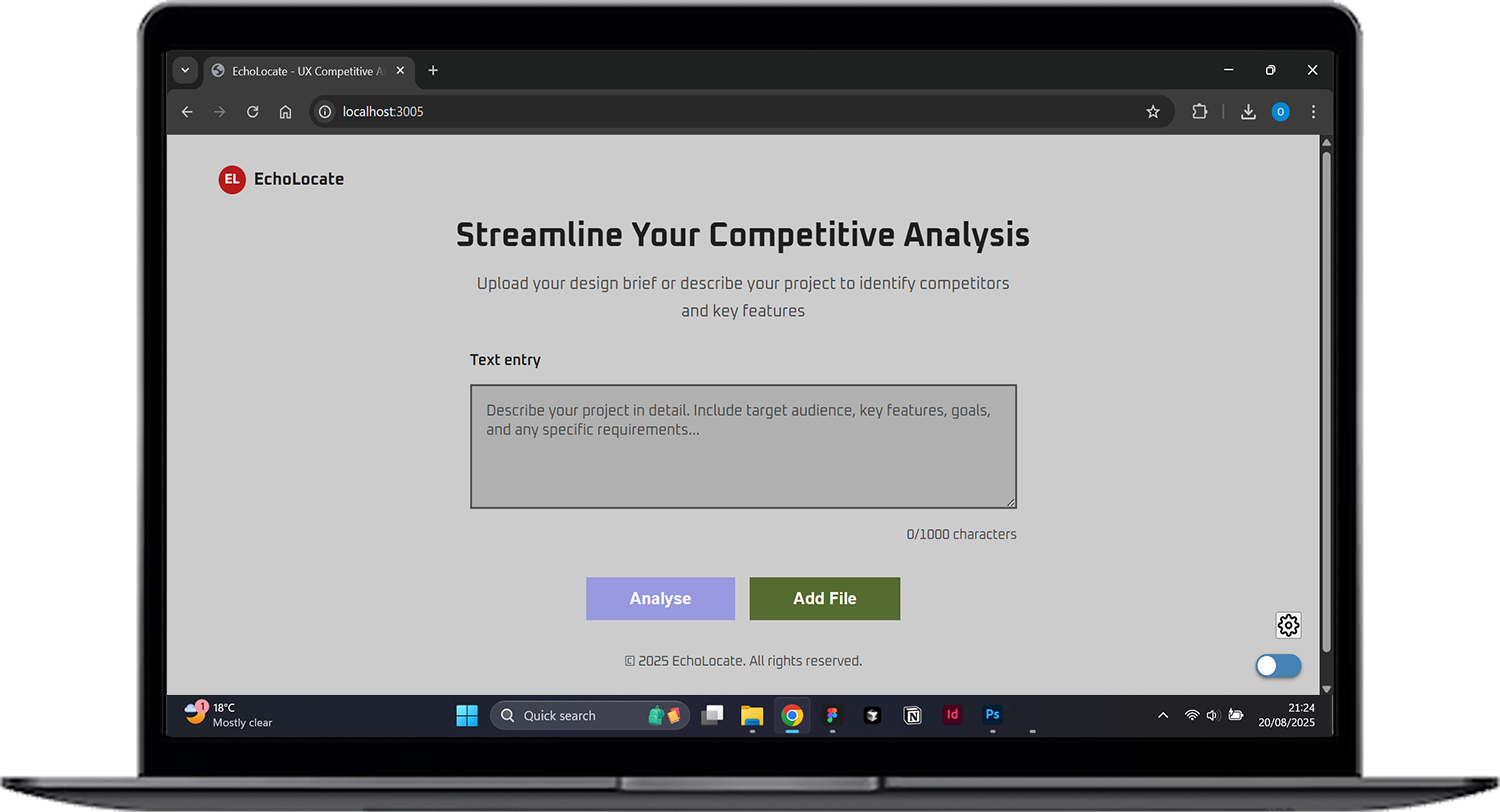1500x812 pixels.
Task: Expand the tab search dropdown arrow
Action: pyautogui.click(x=185, y=71)
